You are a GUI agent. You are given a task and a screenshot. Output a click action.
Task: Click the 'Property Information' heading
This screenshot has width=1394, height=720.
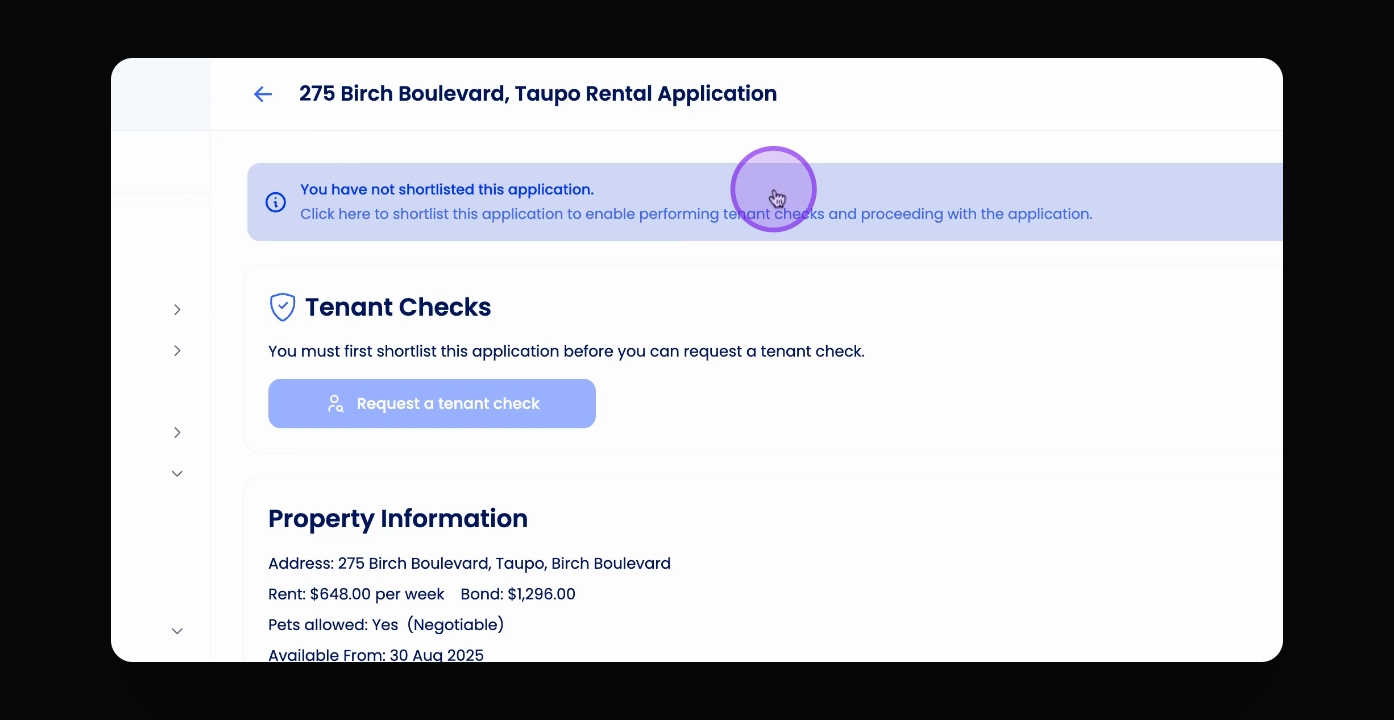[x=398, y=519]
